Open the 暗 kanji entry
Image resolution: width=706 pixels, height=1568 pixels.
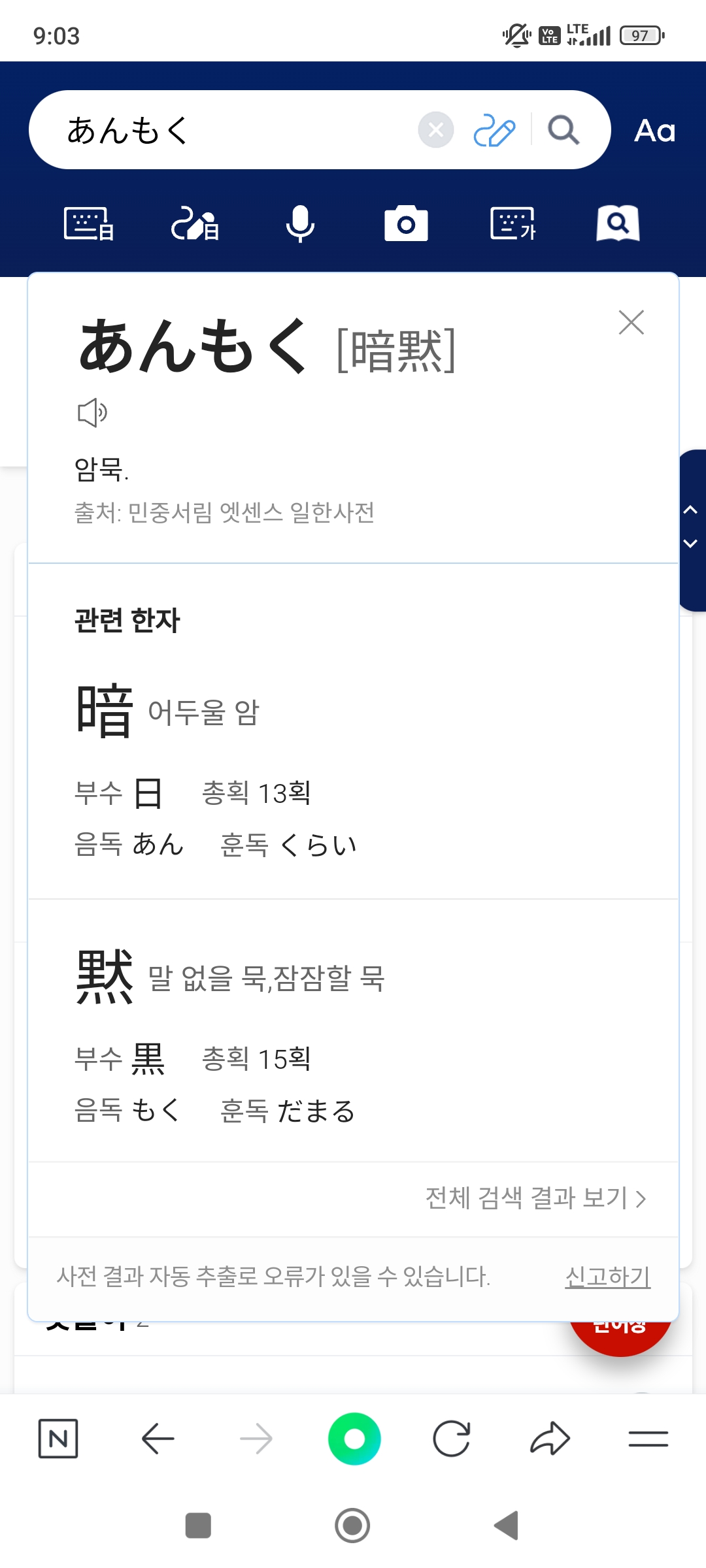tap(105, 711)
